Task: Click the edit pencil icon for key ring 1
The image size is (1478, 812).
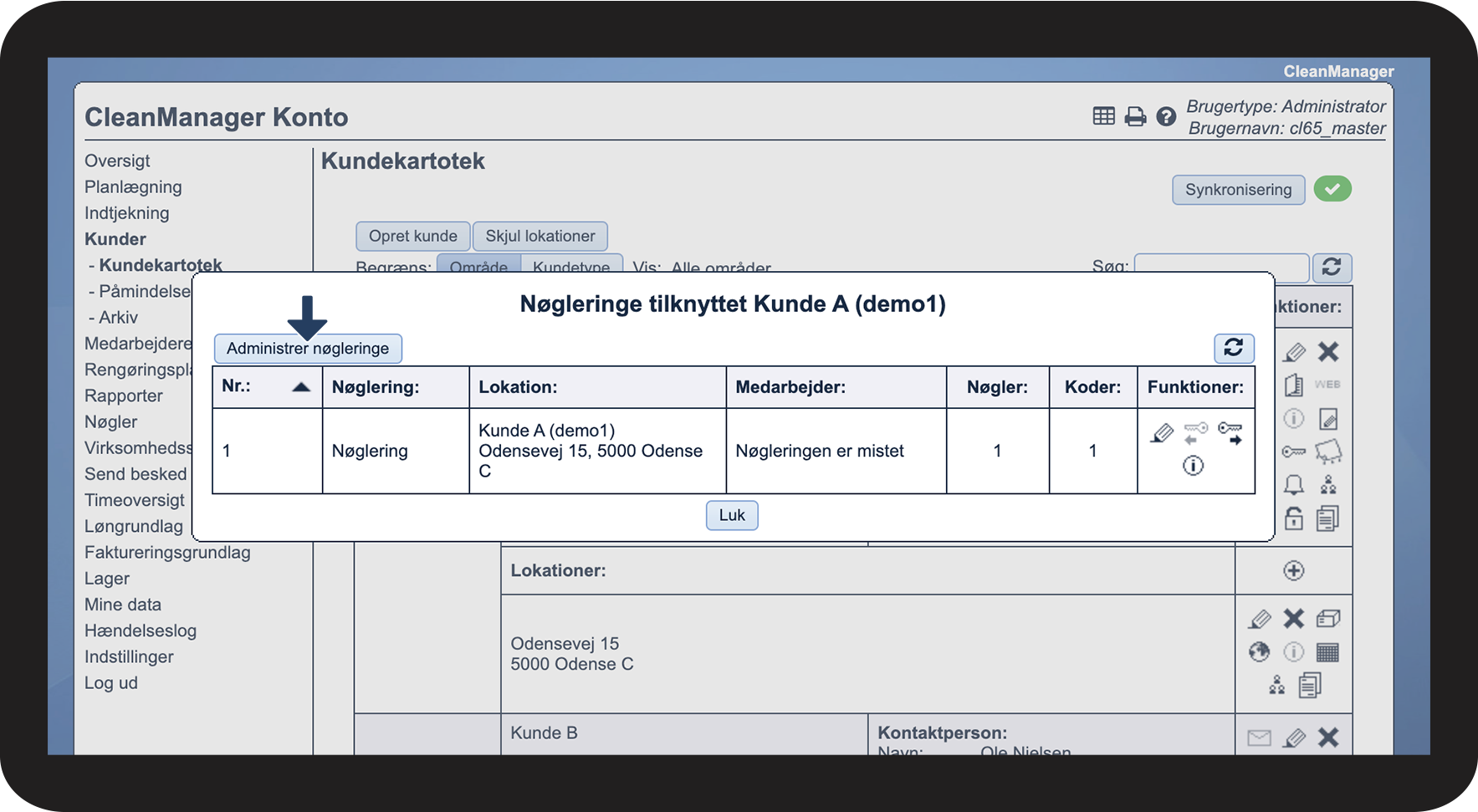Action: [1161, 433]
